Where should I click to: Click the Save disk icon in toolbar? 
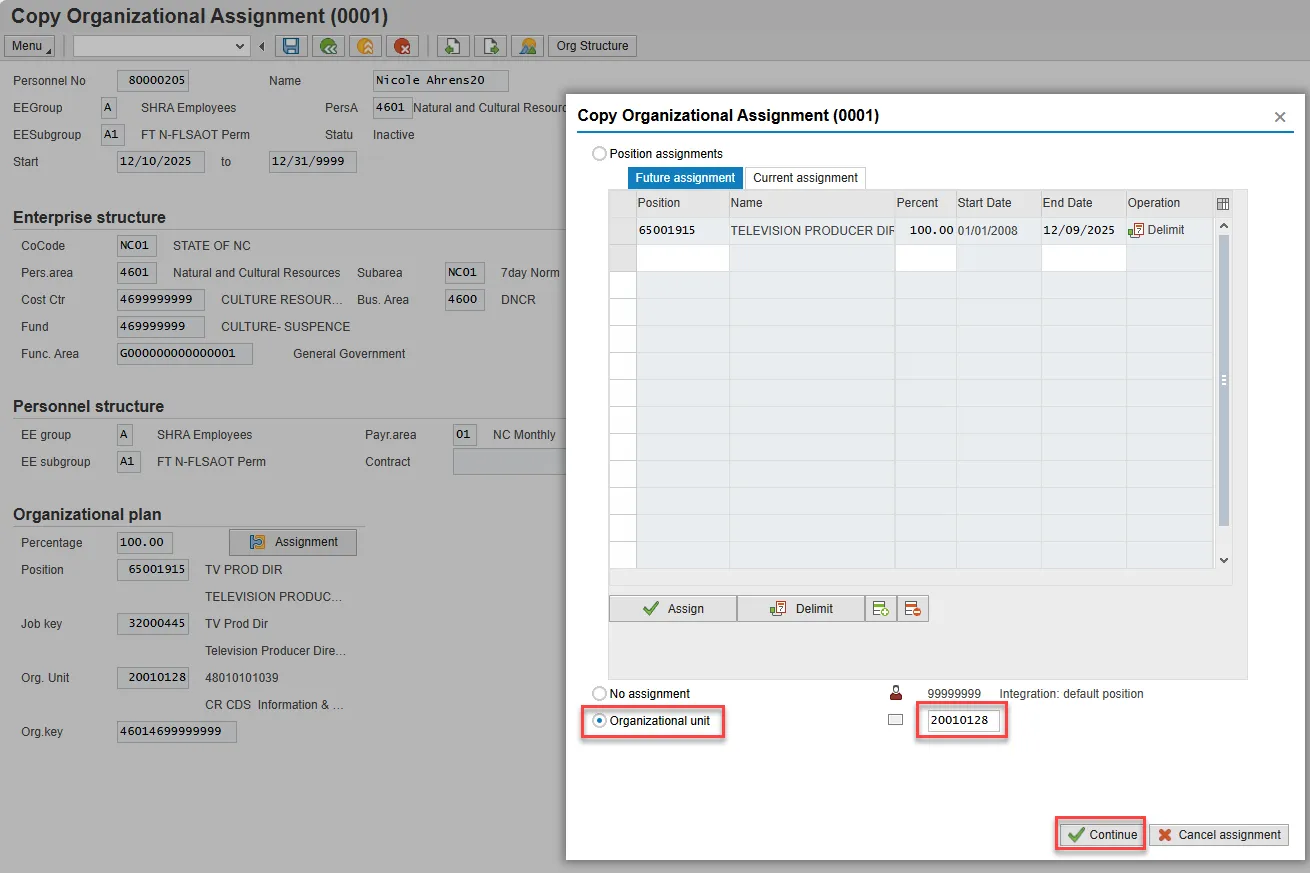click(291, 46)
